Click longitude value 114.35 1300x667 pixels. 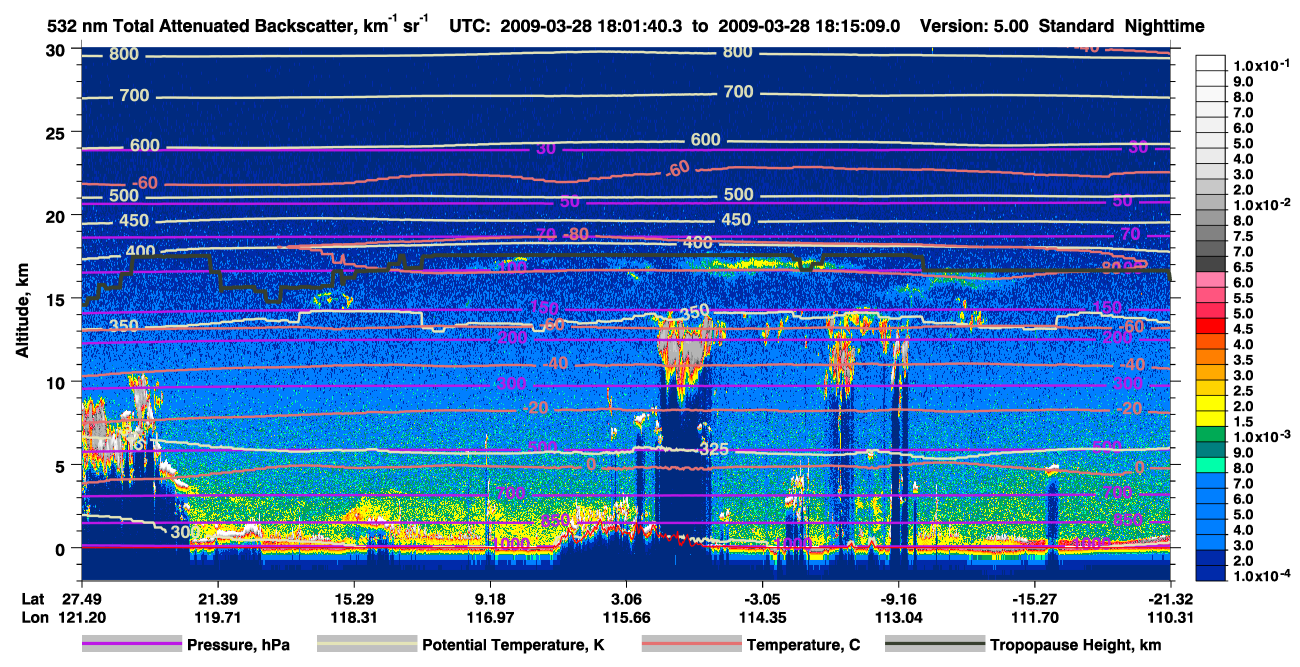tap(762, 617)
